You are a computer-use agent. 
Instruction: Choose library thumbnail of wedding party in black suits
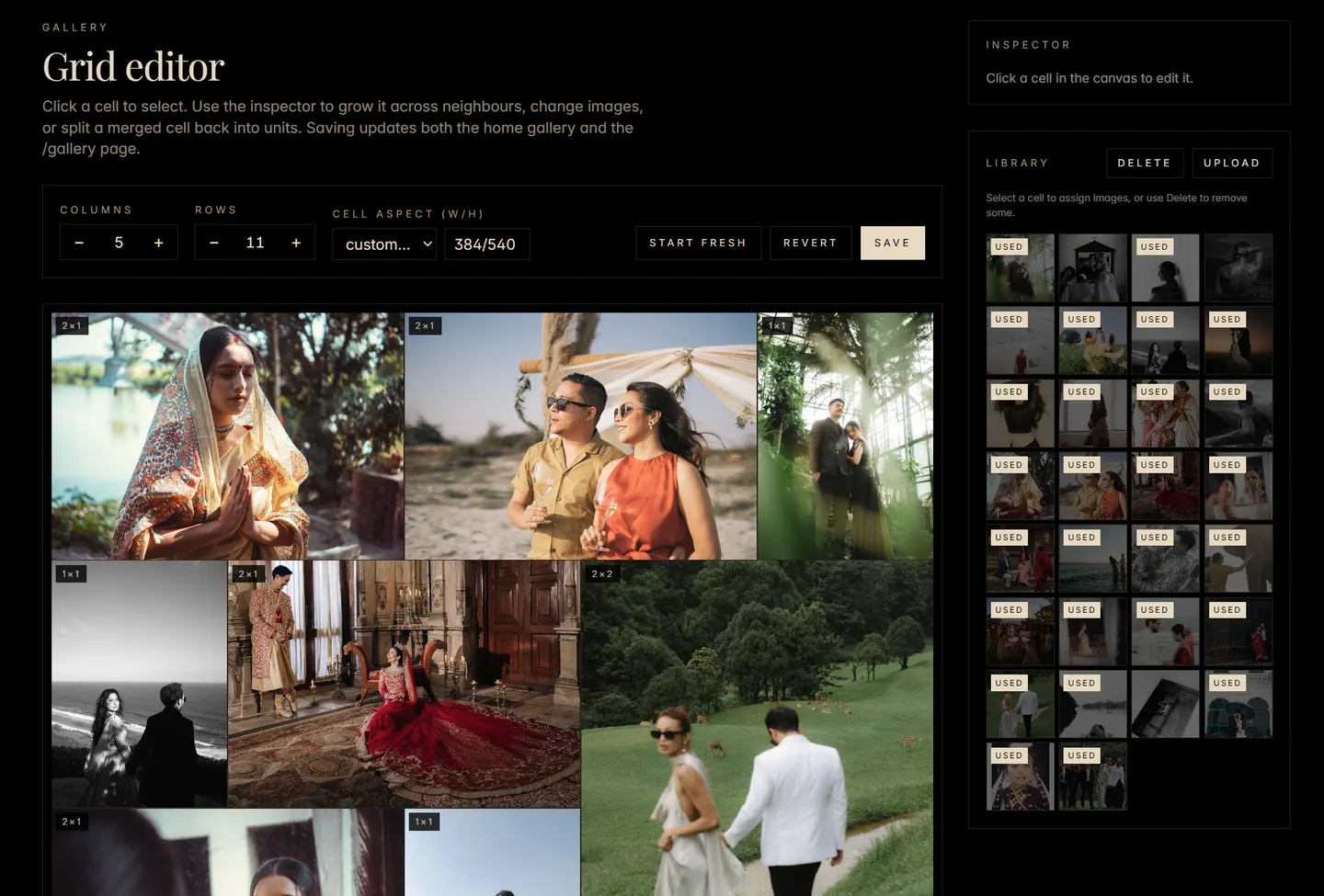1093,777
